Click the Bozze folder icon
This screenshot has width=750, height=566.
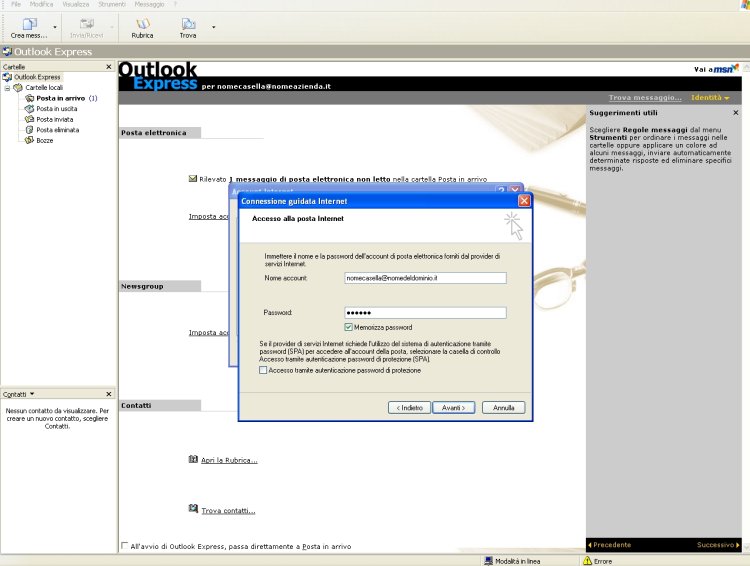pyautogui.click(x=29, y=140)
